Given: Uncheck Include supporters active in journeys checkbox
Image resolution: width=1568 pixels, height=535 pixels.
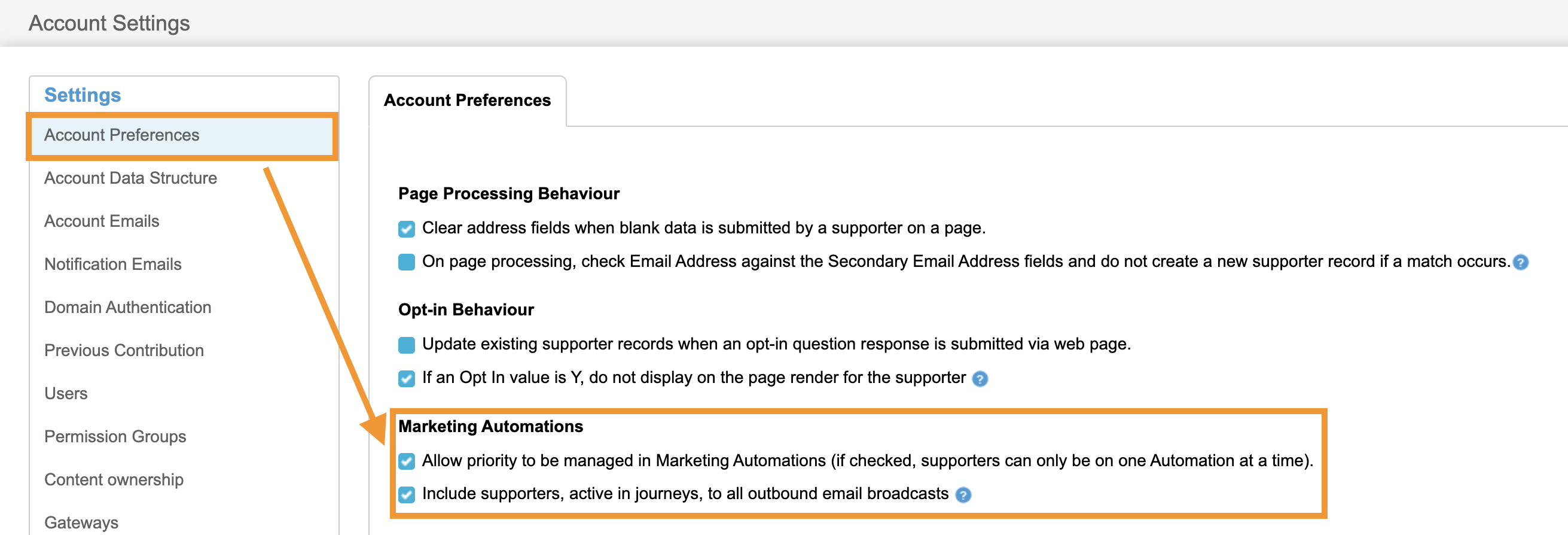Looking at the screenshot, I should click(x=406, y=494).
